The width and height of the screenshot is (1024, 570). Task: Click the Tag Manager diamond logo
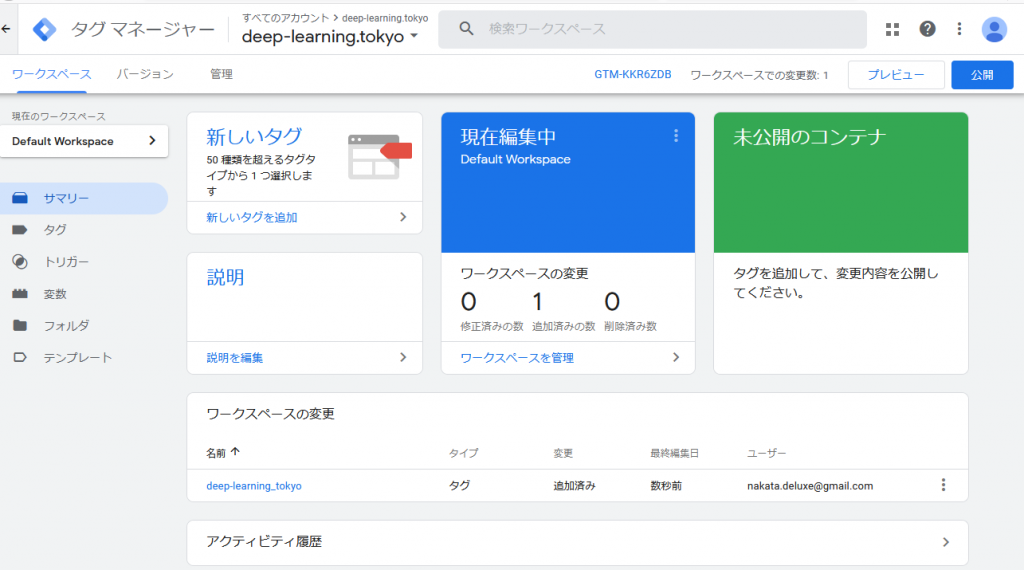[44, 29]
